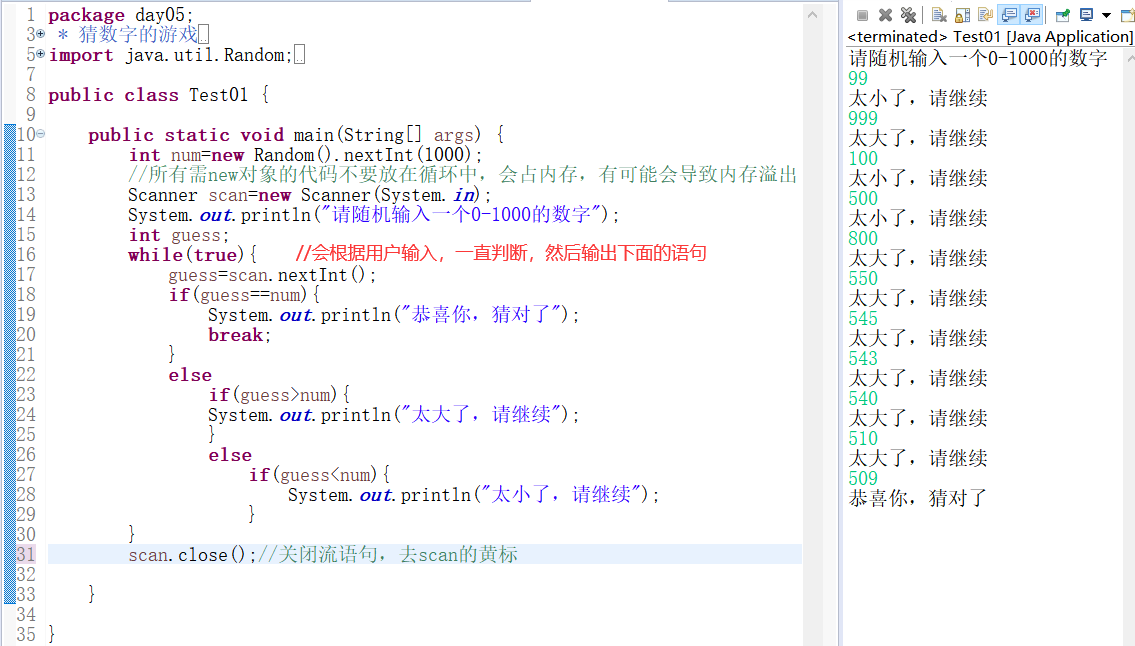Viewport: 1135px width, 646px height.
Task: Click console prompt line 请随机输入一个0-1000的数字
Action: click(x=978, y=58)
